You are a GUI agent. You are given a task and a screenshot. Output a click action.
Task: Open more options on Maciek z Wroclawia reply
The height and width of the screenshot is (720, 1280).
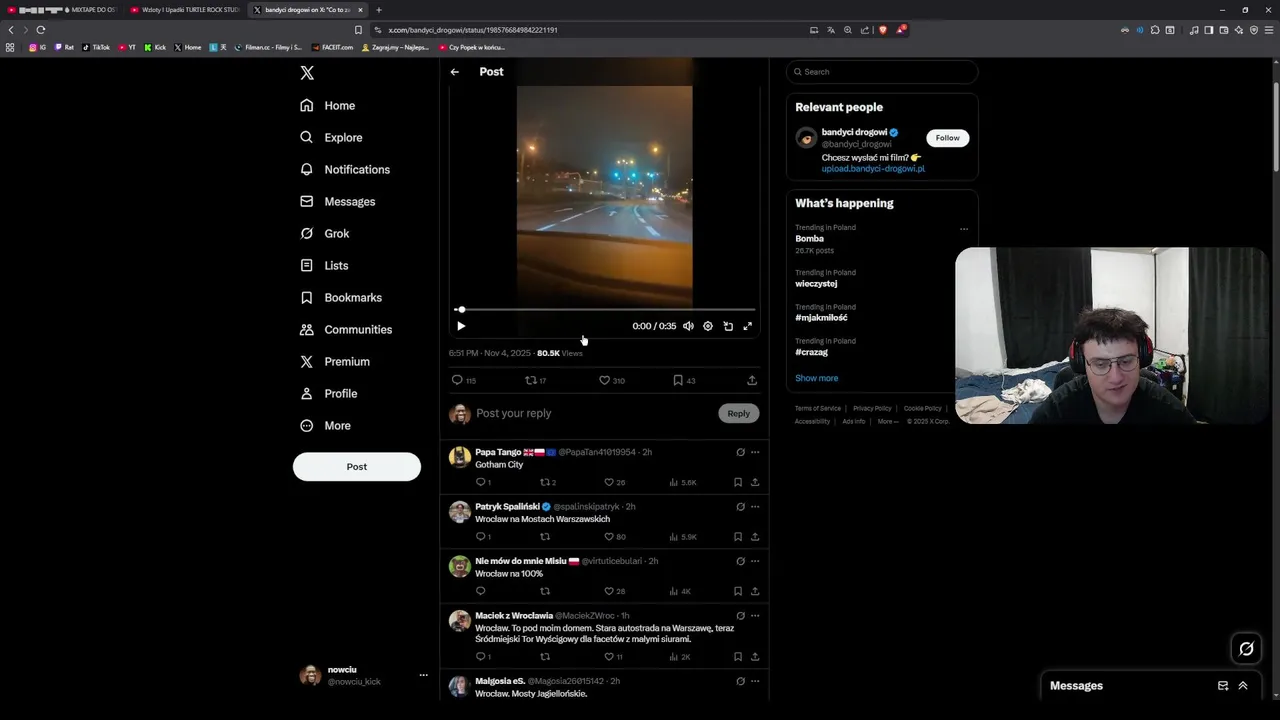pyautogui.click(x=755, y=616)
